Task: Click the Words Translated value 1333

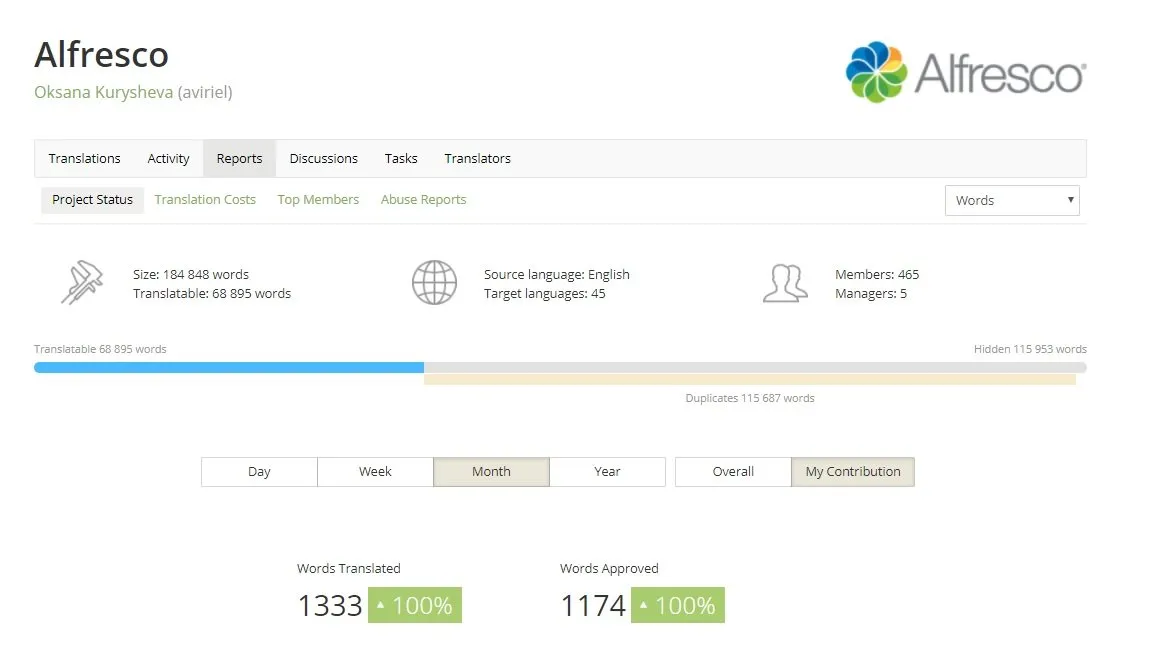Action: [330, 605]
